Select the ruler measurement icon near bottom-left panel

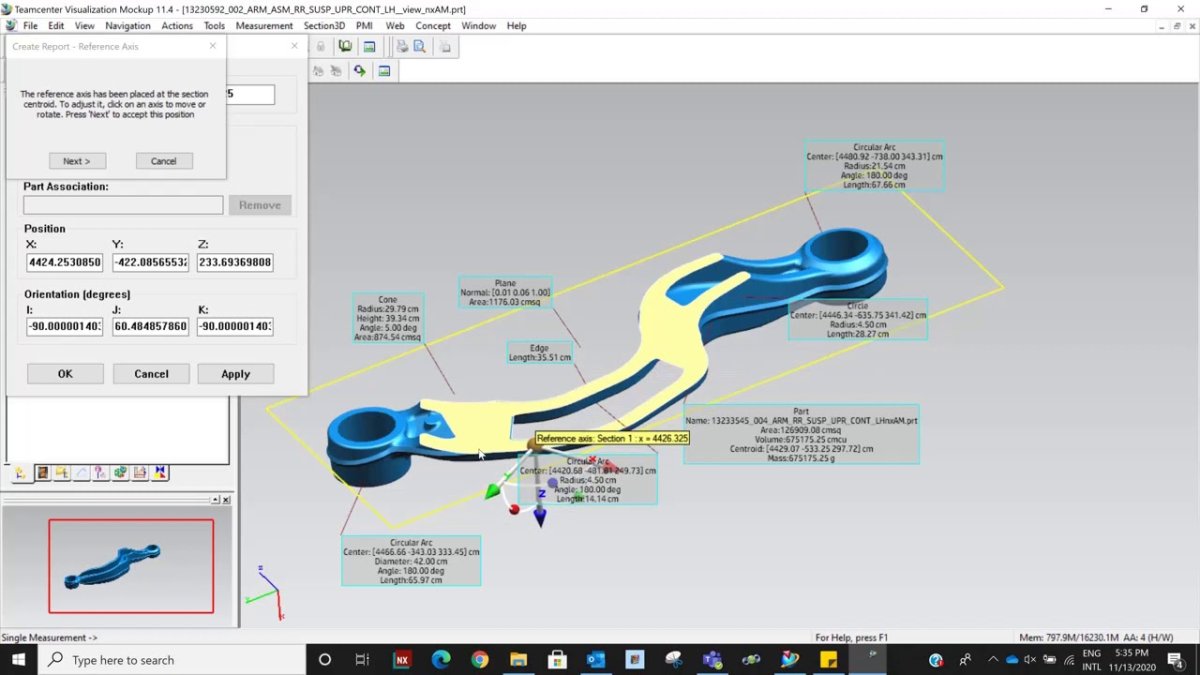coord(140,472)
